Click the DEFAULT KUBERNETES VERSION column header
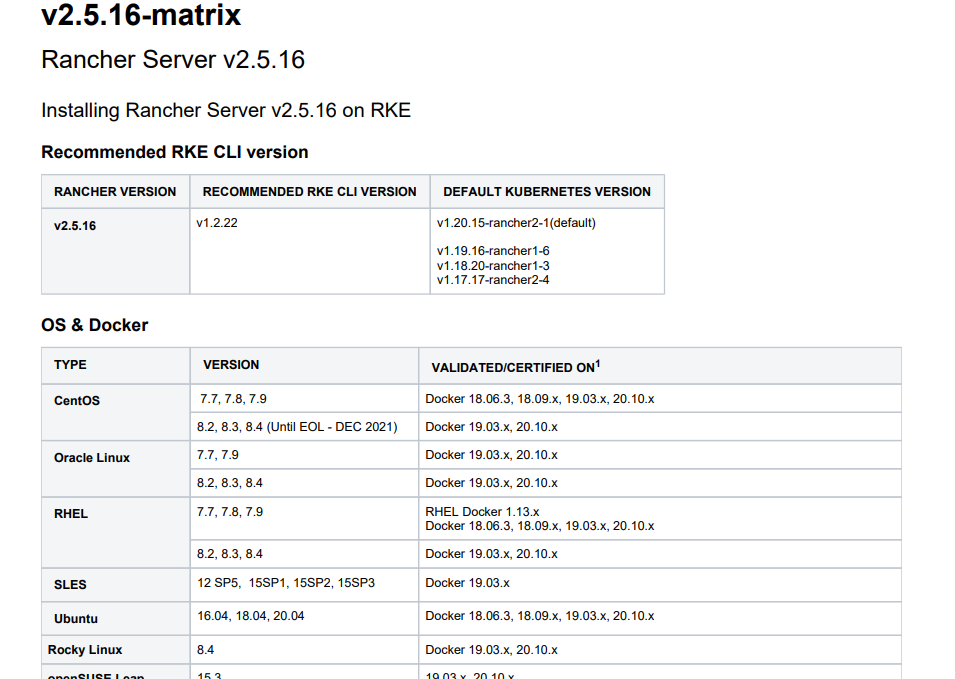The image size is (955, 679). pos(546,192)
